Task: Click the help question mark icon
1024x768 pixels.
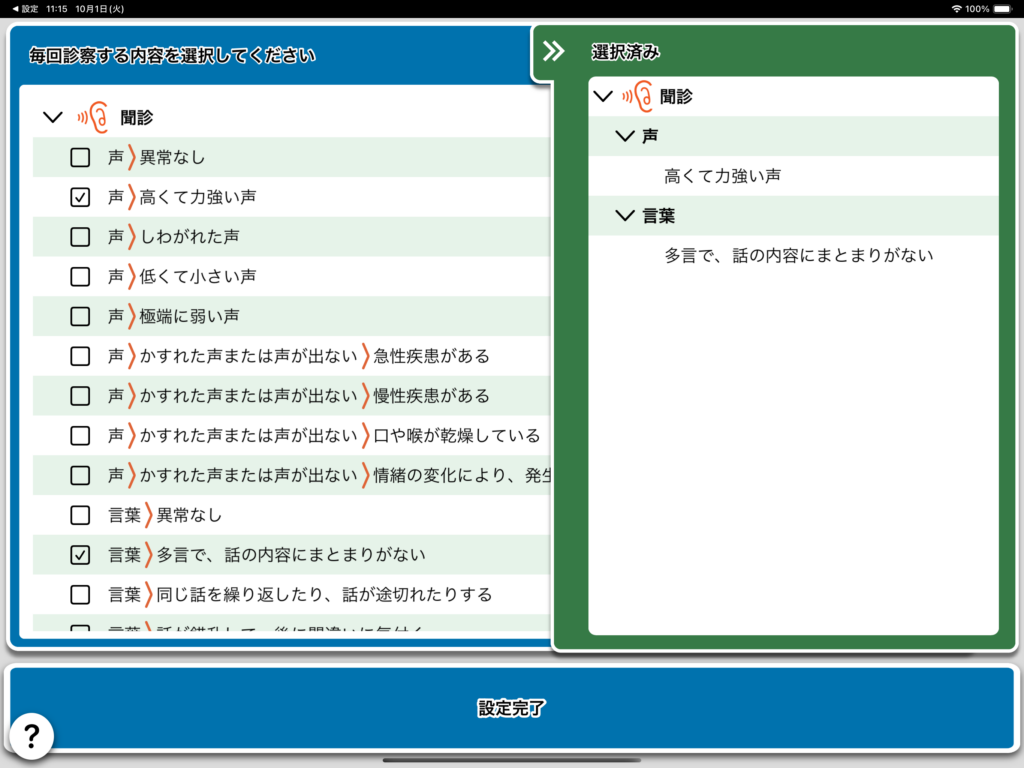Action: (30, 736)
